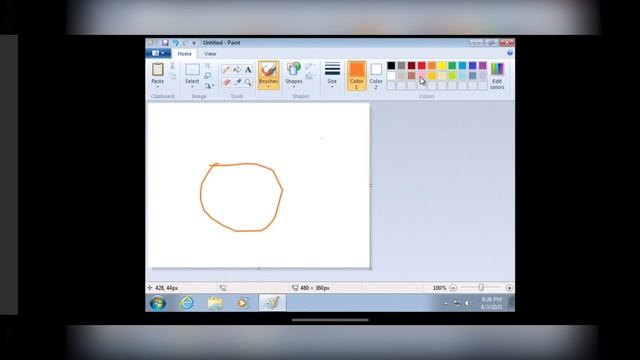Zoom in with the plus button
This screenshot has width=640, height=360.
tap(509, 288)
